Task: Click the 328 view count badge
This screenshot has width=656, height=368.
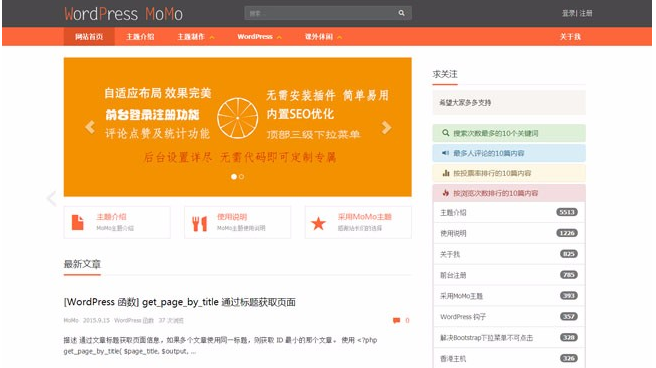Action: 569,337
